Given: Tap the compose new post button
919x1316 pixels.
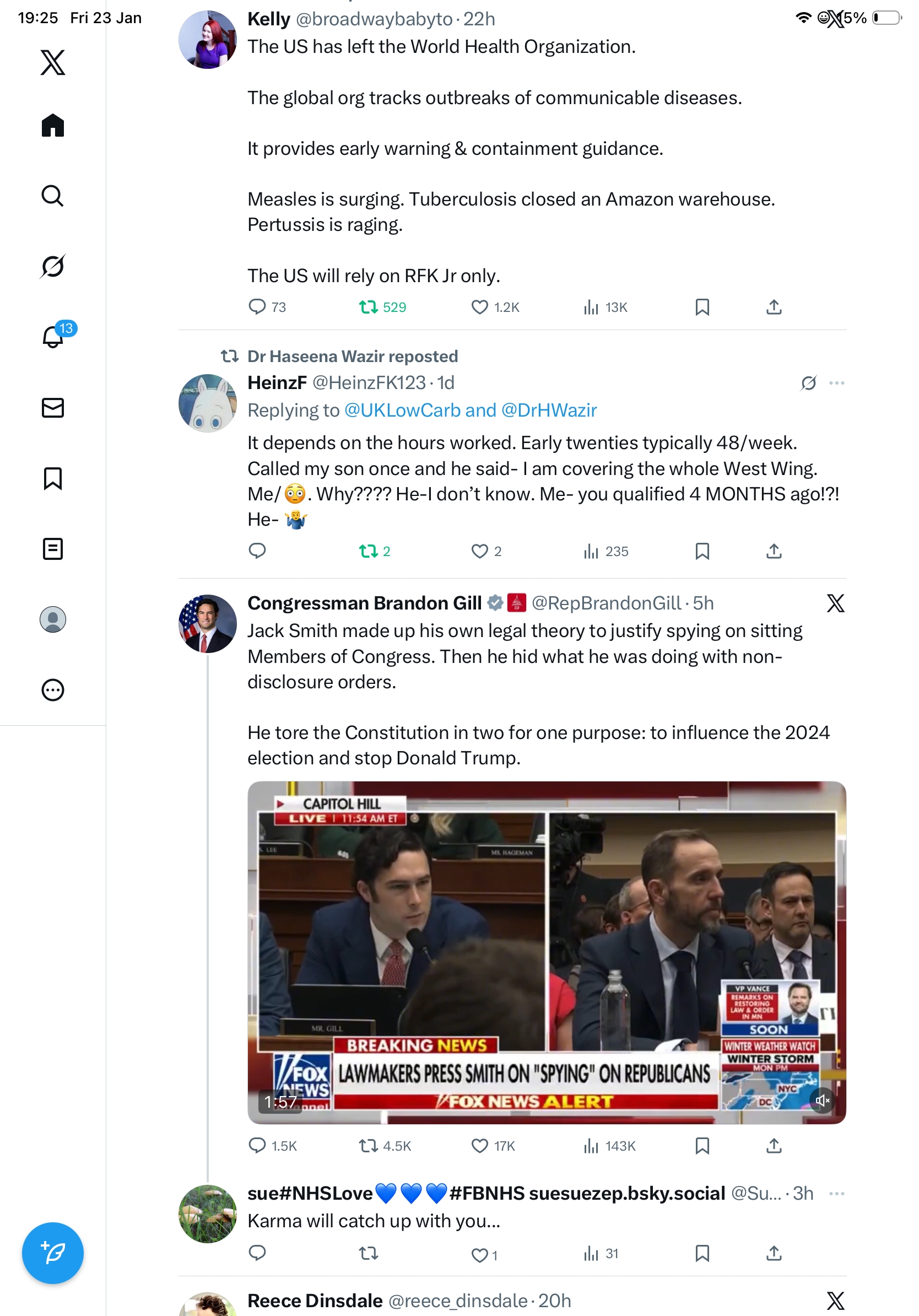Looking at the screenshot, I should (53, 1253).
